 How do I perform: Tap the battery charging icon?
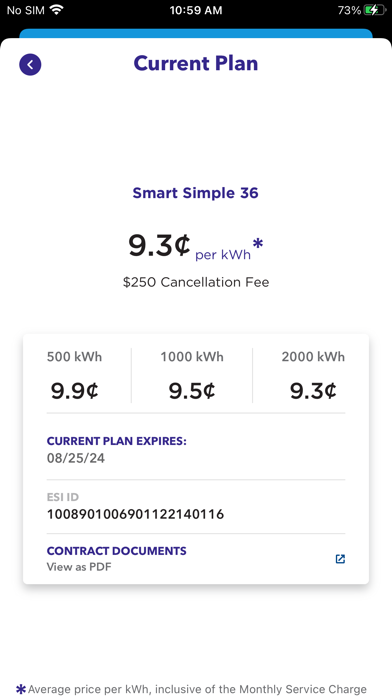click(374, 10)
